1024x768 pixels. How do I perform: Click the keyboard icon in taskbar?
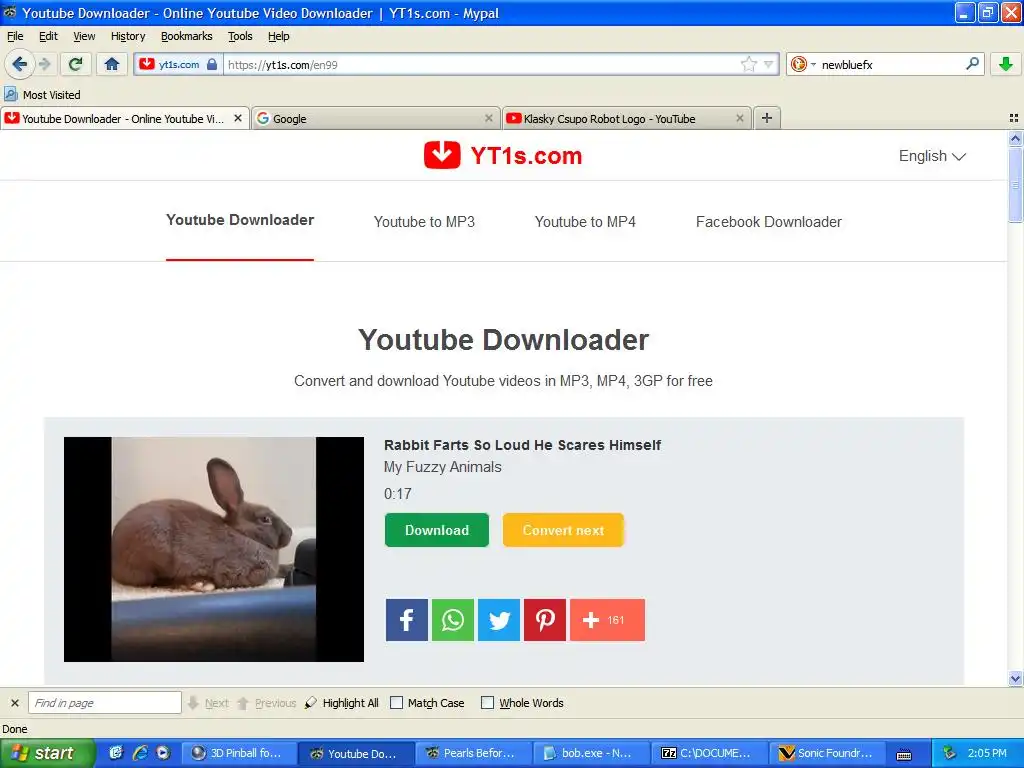point(904,754)
